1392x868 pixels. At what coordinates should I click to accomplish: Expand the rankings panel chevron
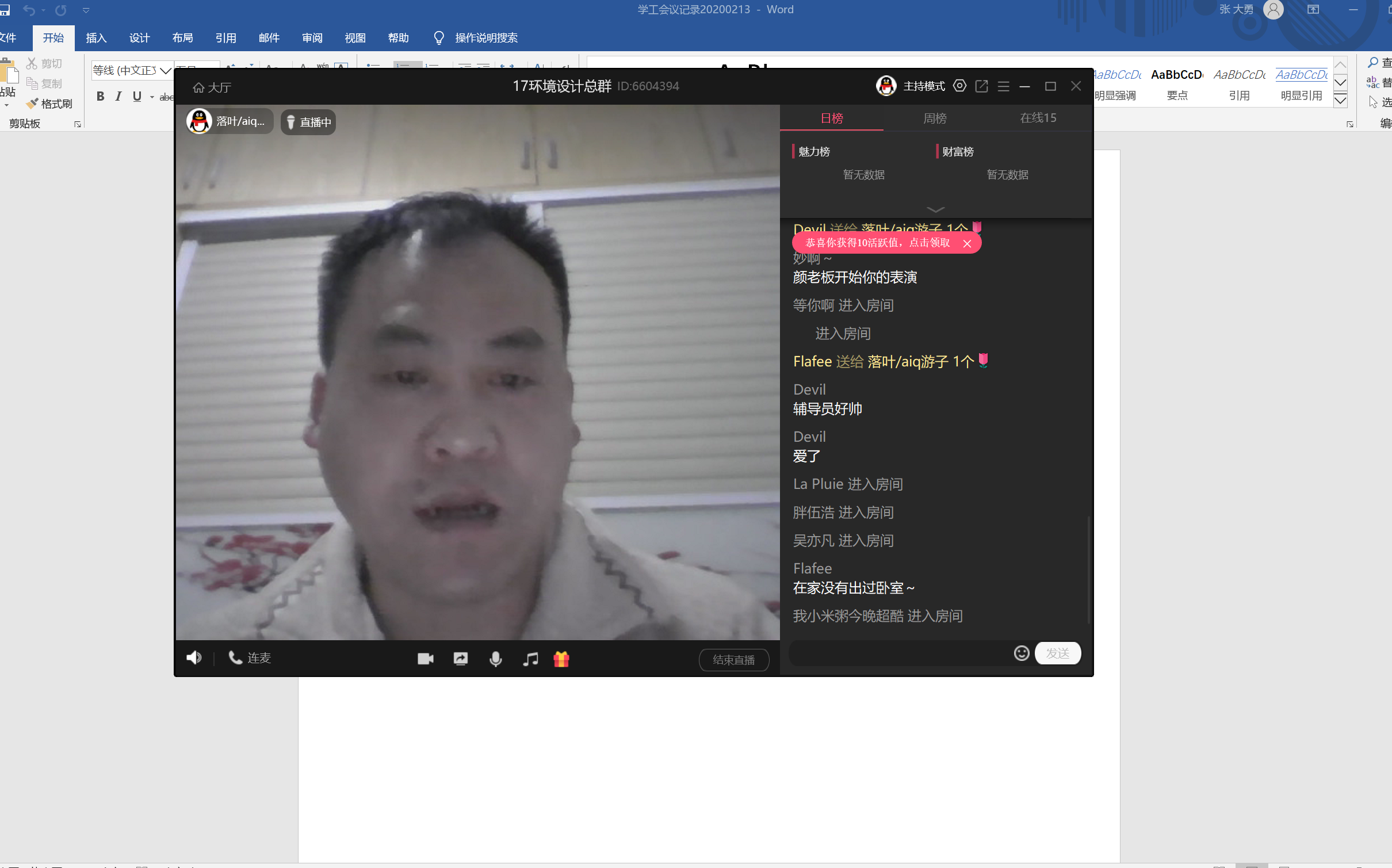coord(935,209)
